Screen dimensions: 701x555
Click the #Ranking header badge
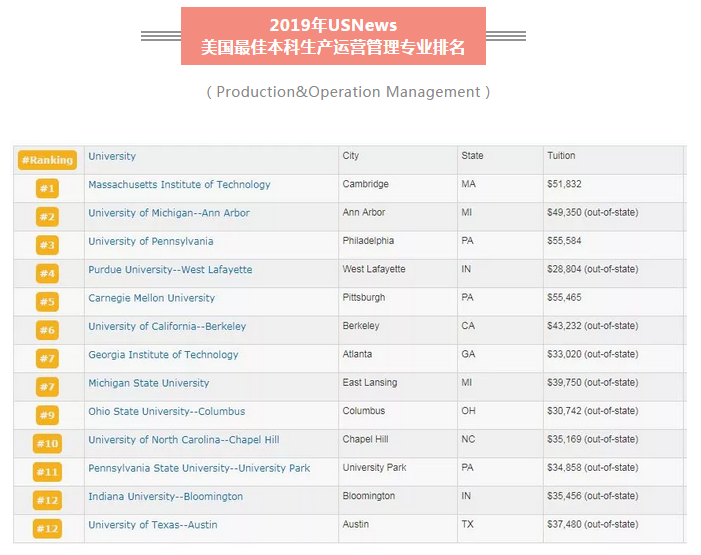coord(47,160)
